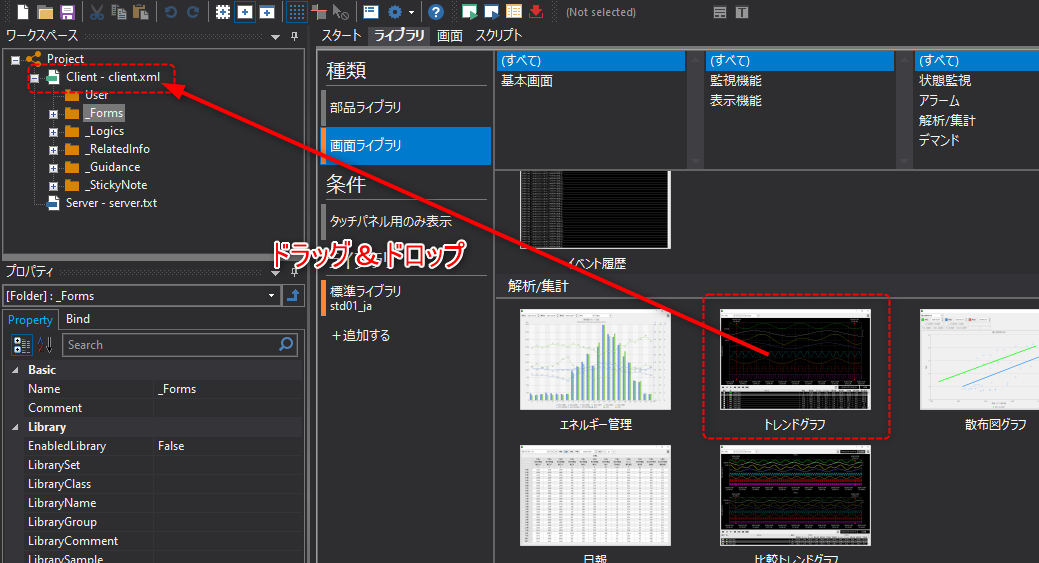Click the blue up-arrow beside folder selector
Viewport: 1039px width, 563px height.
(293, 295)
